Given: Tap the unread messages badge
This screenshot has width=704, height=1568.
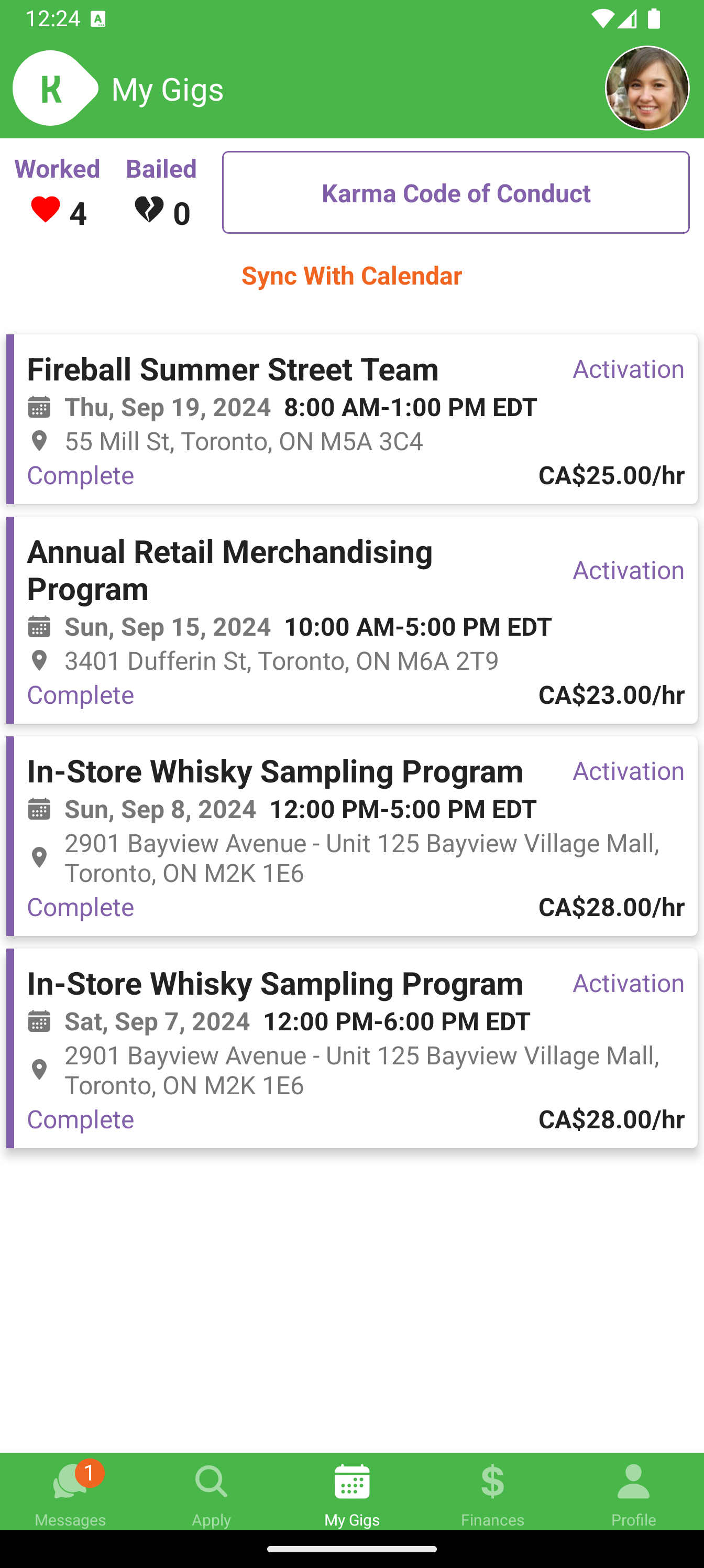Looking at the screenshot, I should (x=90, y=1473).
